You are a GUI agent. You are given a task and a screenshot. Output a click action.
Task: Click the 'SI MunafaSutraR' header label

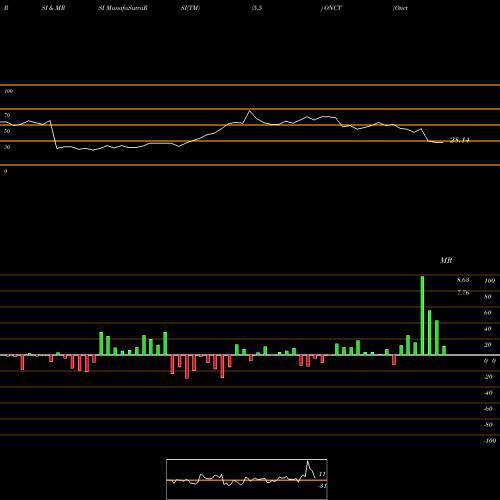[123, 8]
